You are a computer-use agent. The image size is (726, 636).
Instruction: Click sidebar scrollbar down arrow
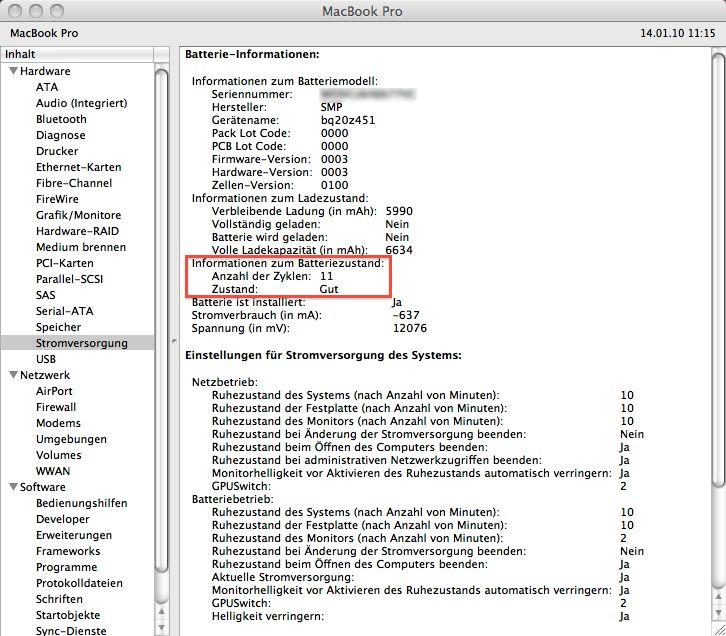161,628
